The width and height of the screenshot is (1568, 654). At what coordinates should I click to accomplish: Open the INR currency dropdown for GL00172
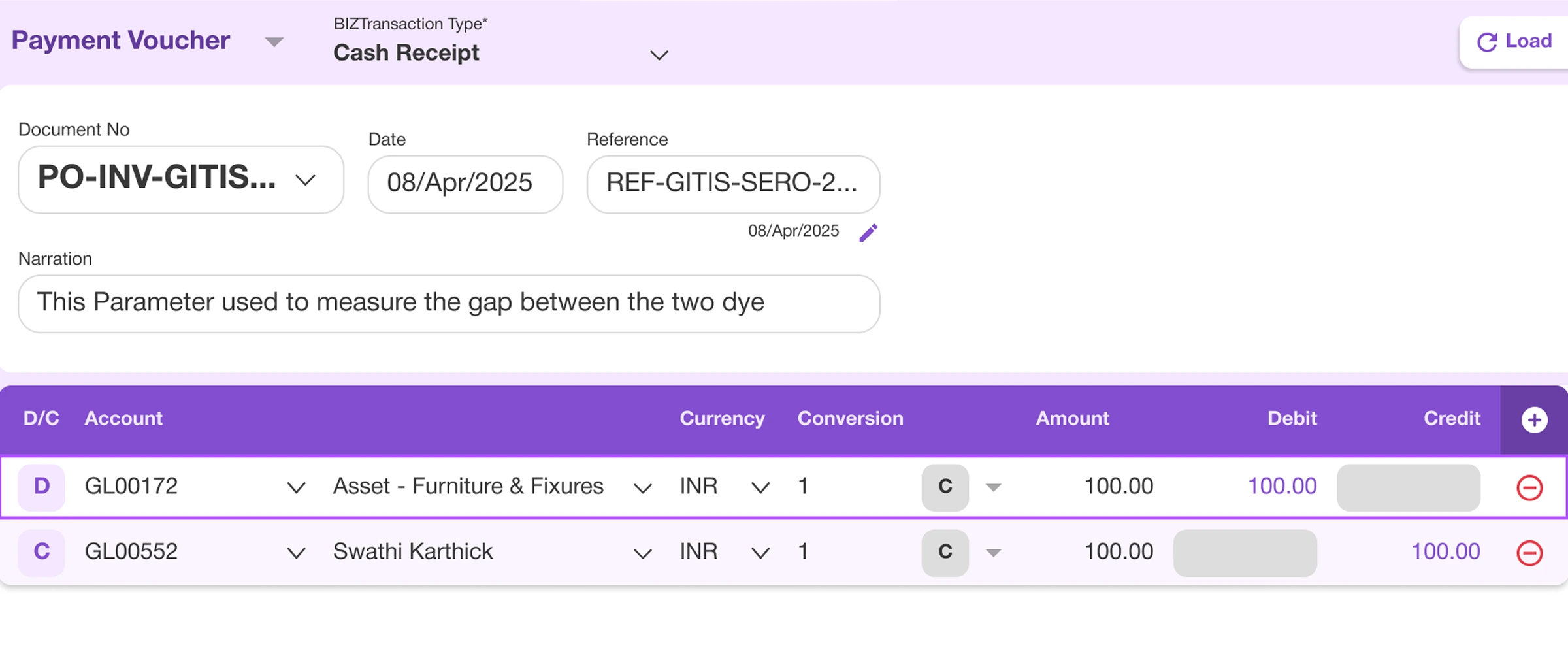coord(760,486)
